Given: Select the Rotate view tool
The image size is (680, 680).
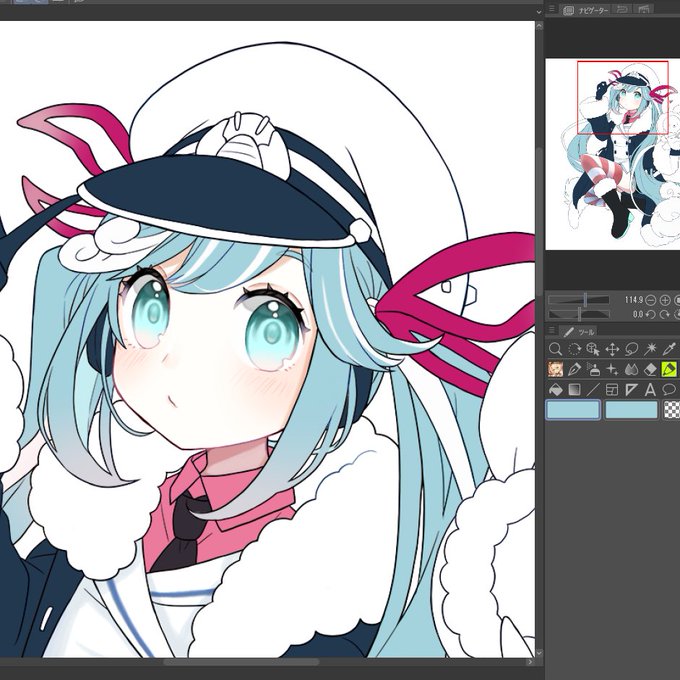Looking at the screenshot, I should (574, 349).
